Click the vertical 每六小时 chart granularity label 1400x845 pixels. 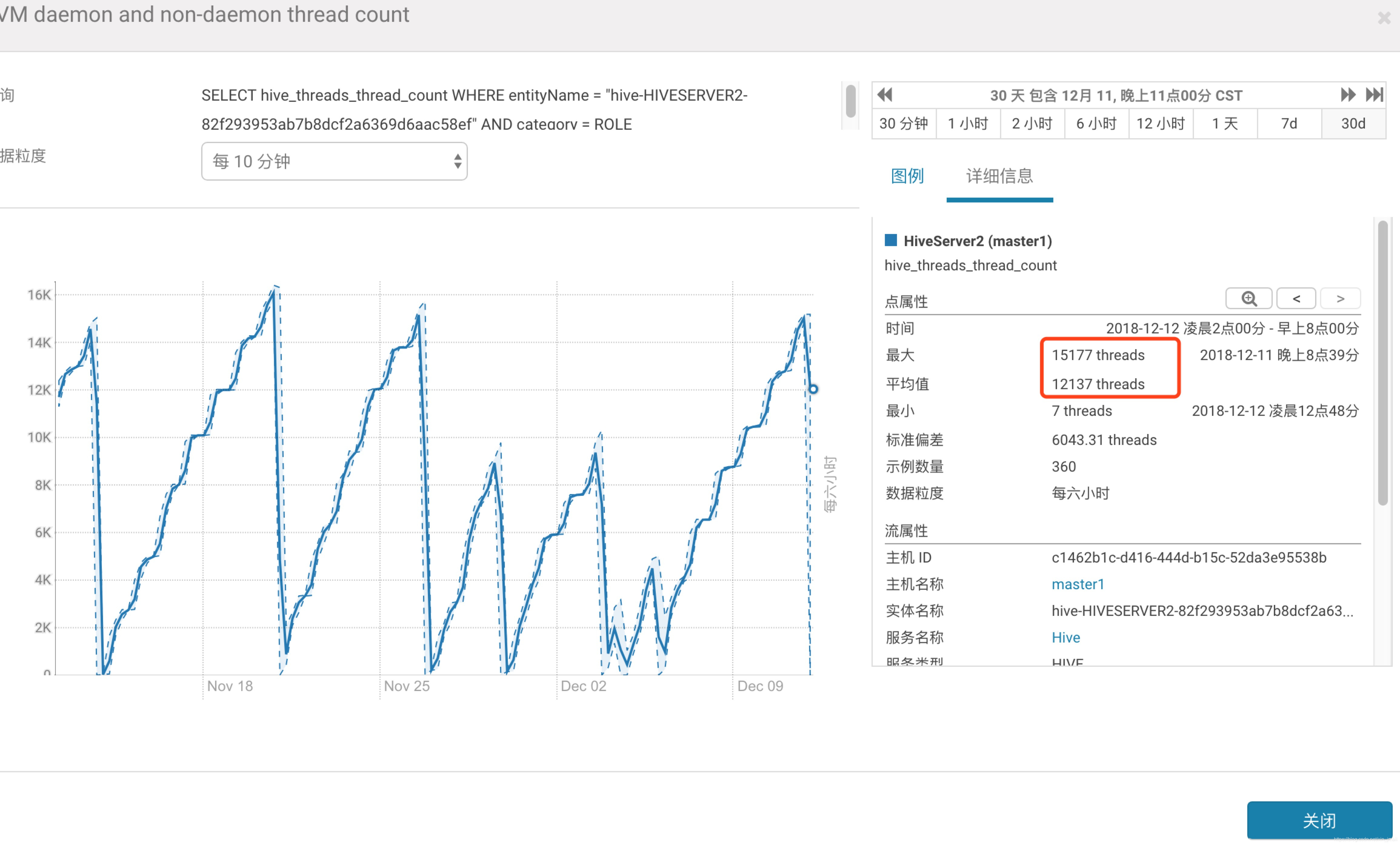830,484
